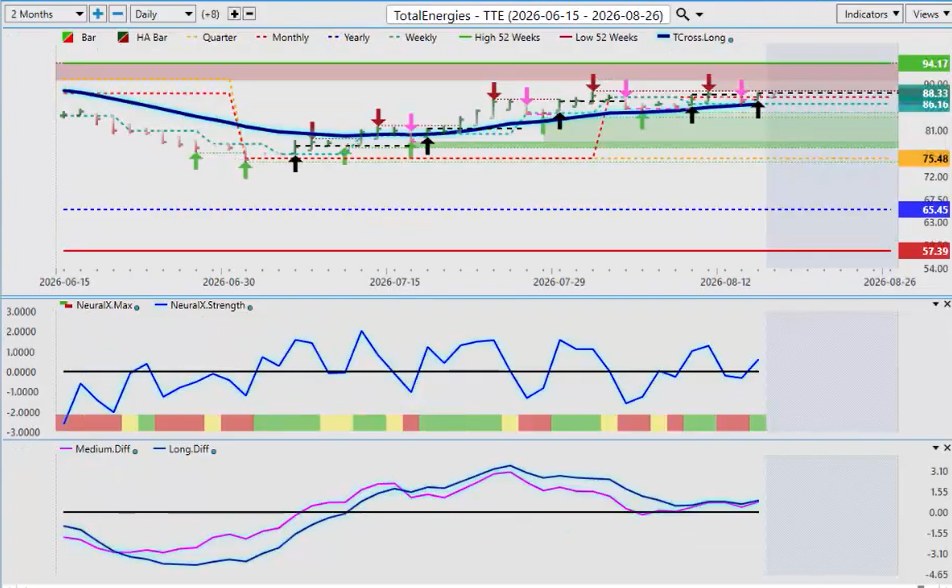The image size is (952, 588).
Task: Click the 2026-06-30 date axis label
Action: pos(229,282)
